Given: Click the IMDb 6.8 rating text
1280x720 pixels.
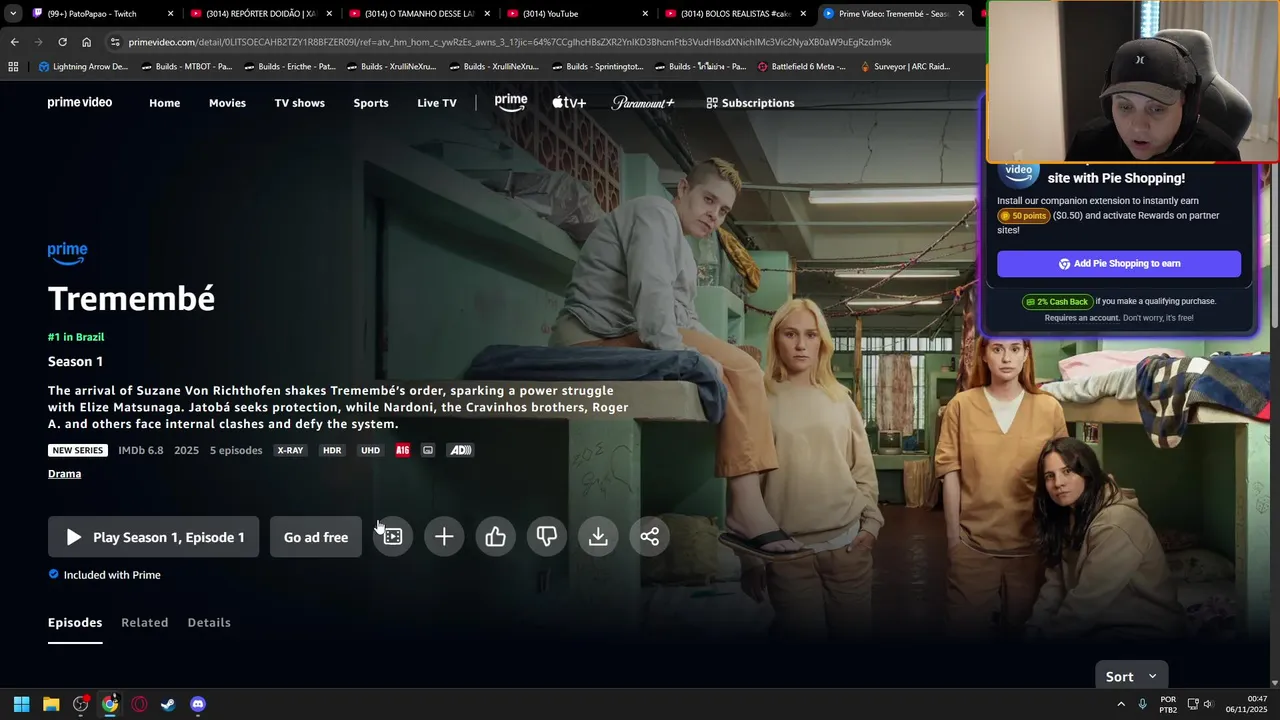Looking at the screenshot, I should click(141, 450).
